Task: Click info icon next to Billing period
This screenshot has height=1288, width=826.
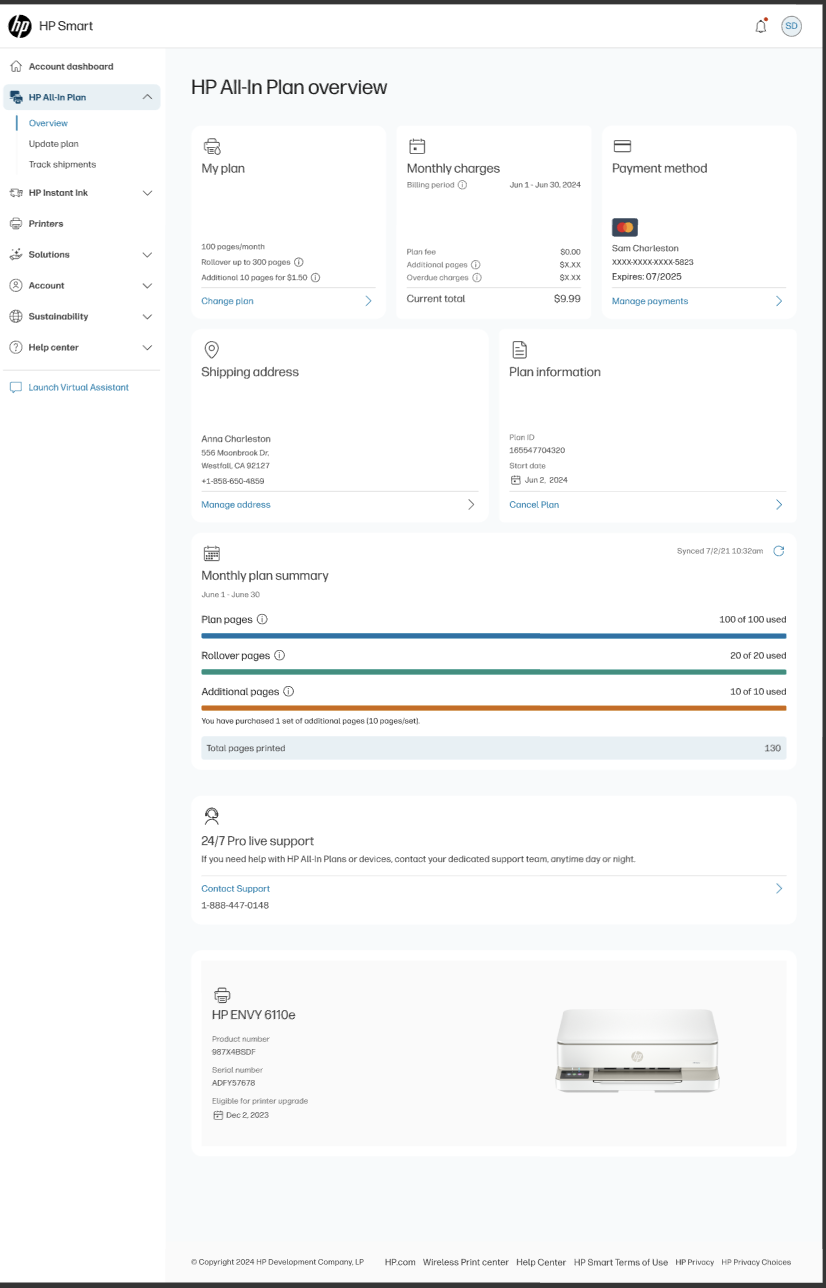Action: [462, 185]
